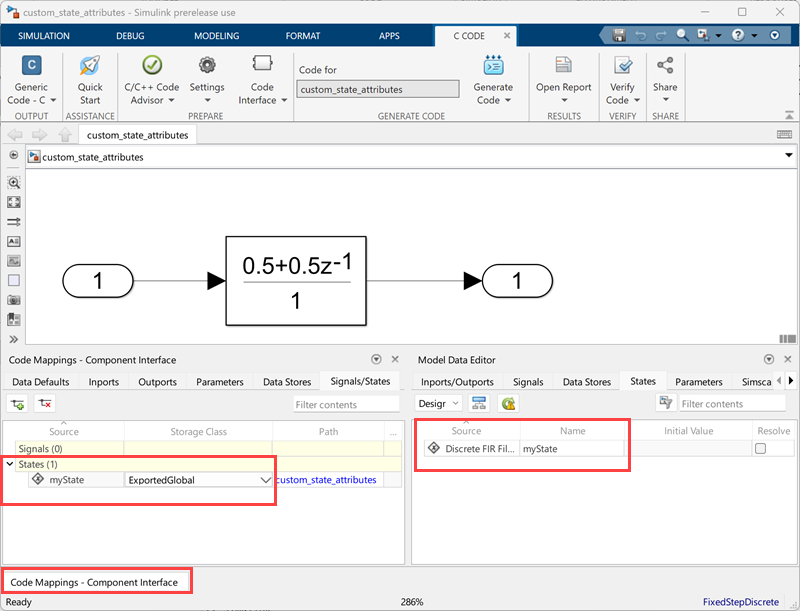Switch to the Parameters tab in Model Data Editor

coord(698,381)
